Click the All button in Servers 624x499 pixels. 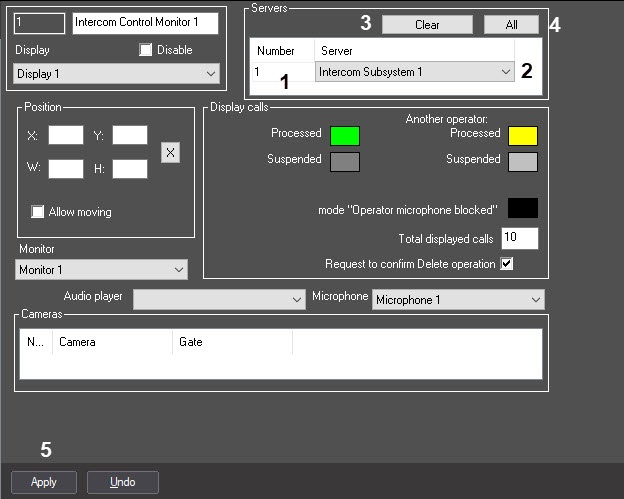pyautogui.click(x=511, y=25)
